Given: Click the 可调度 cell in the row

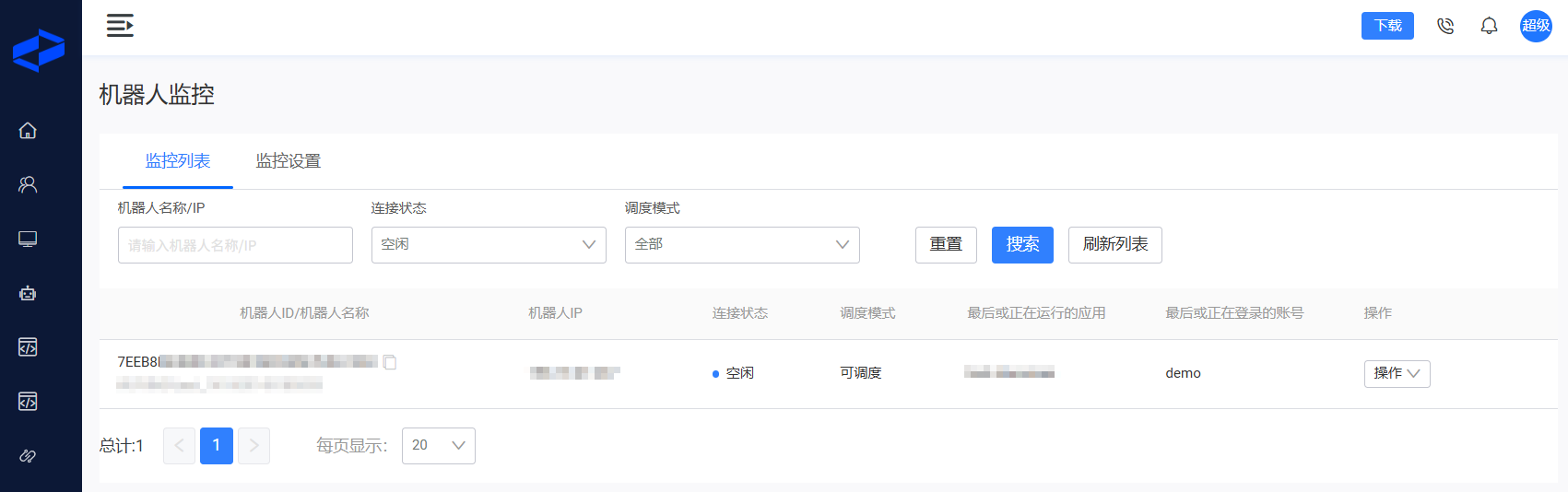Looking at the screenshot, I should (x=861, y=373).
